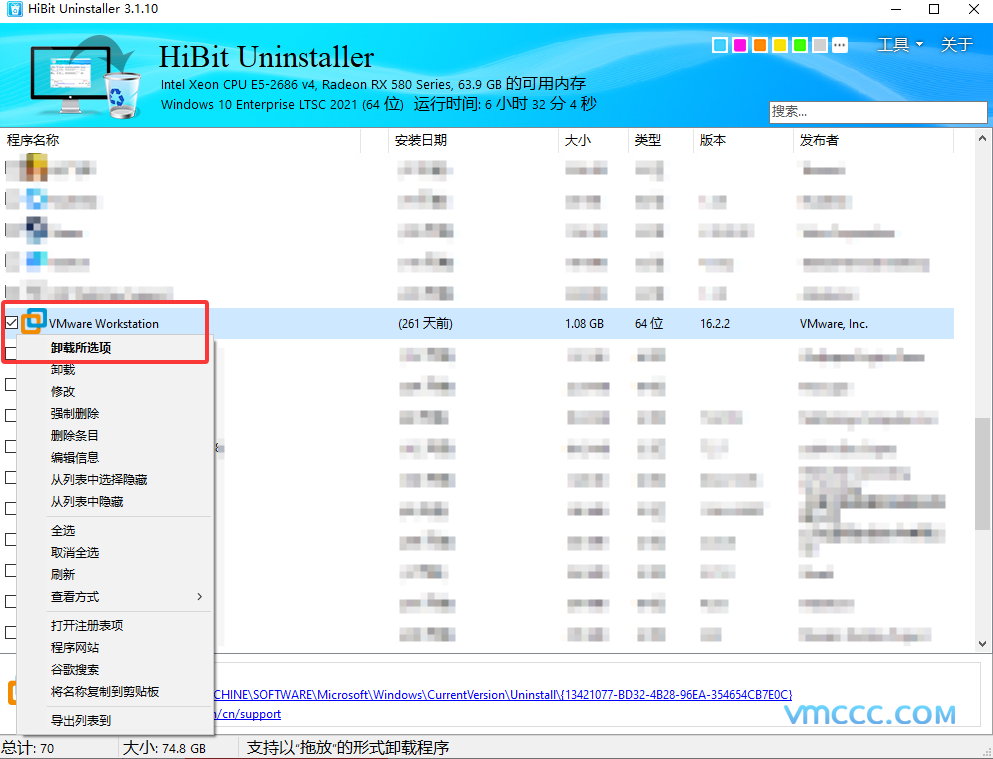The height and width of the screenshot is (759, 993).
Task: Click 从列表中隐藏 menu entry
Action: coord(87,502)
